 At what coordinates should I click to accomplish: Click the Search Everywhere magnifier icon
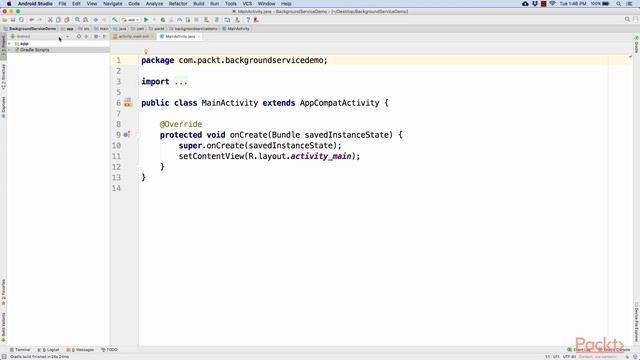(x=627, y=19)
